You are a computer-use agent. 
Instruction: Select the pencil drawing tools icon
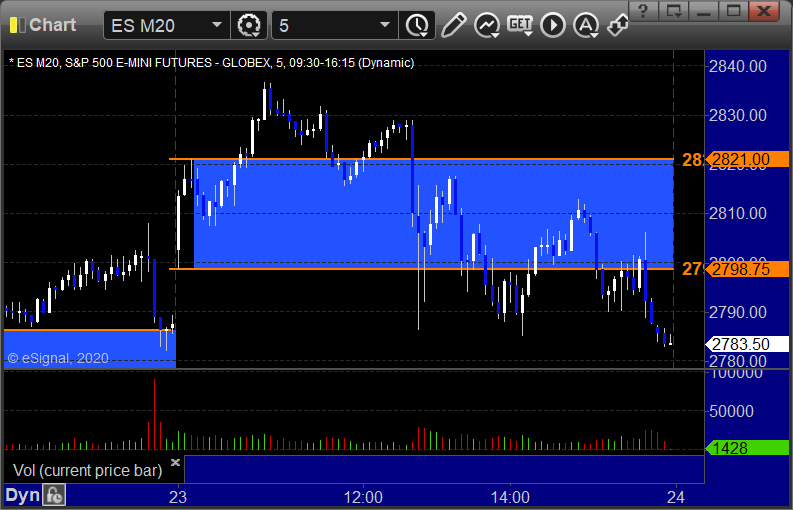tap(453, 25)
